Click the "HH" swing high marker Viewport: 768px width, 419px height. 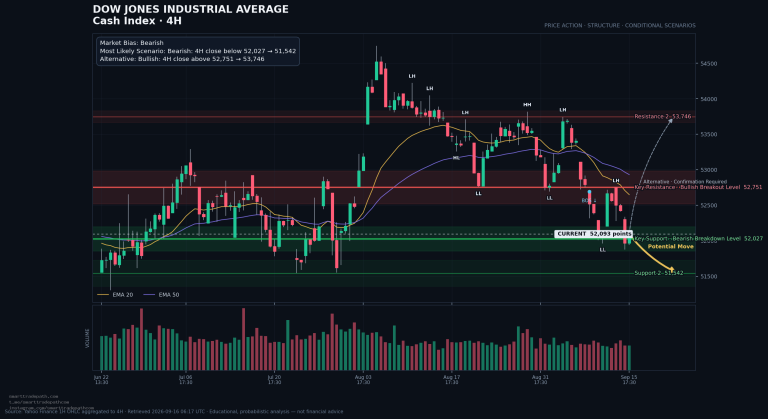527,105
